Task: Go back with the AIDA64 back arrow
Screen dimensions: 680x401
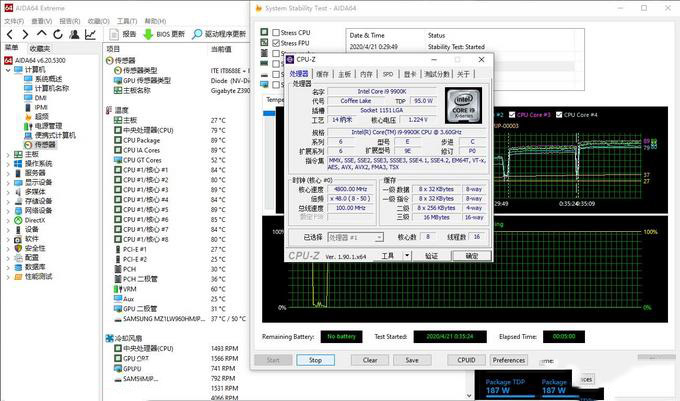Action: pyautogui.click(x=10, y=34)
